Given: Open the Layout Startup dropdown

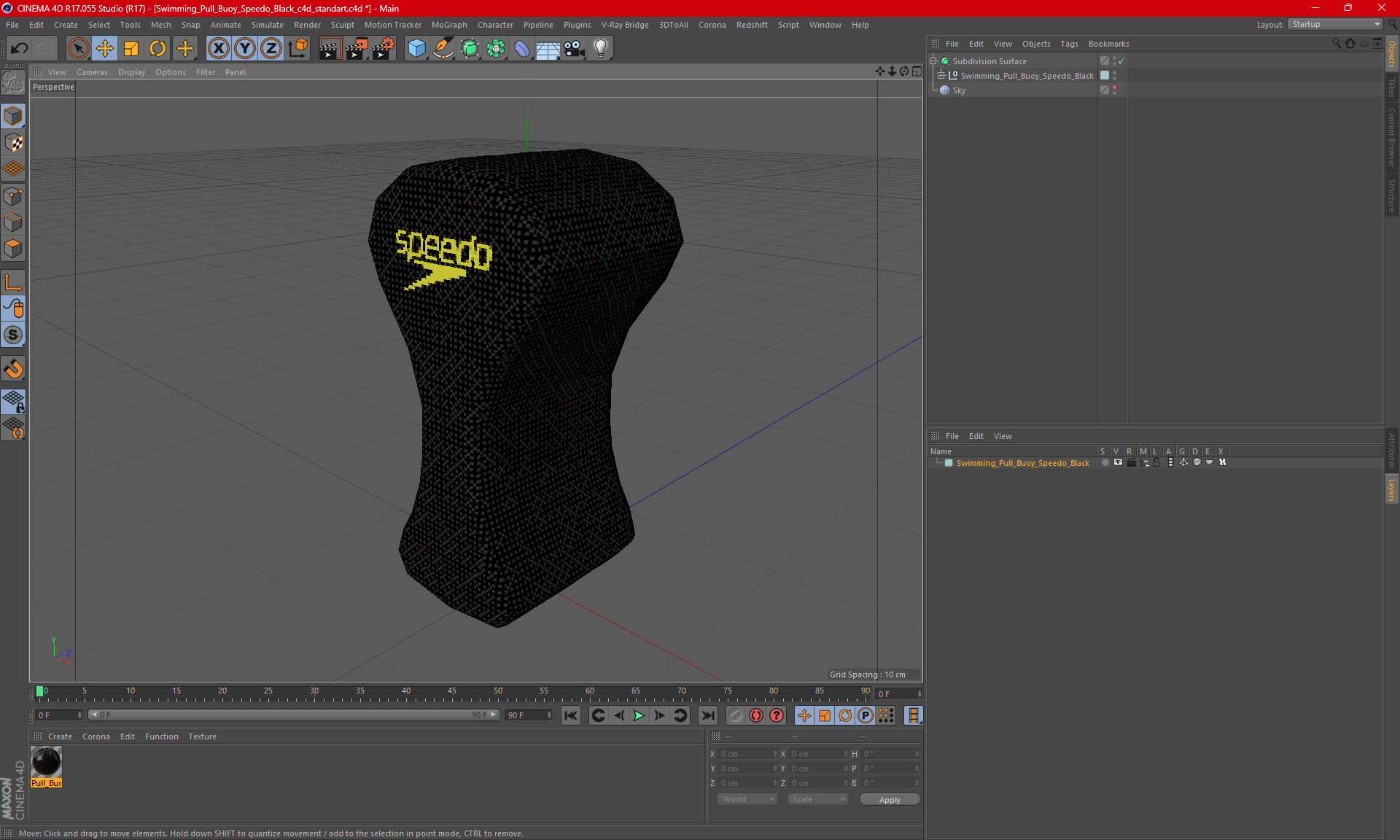Looking at the screenshot, I should [1336, 25].
